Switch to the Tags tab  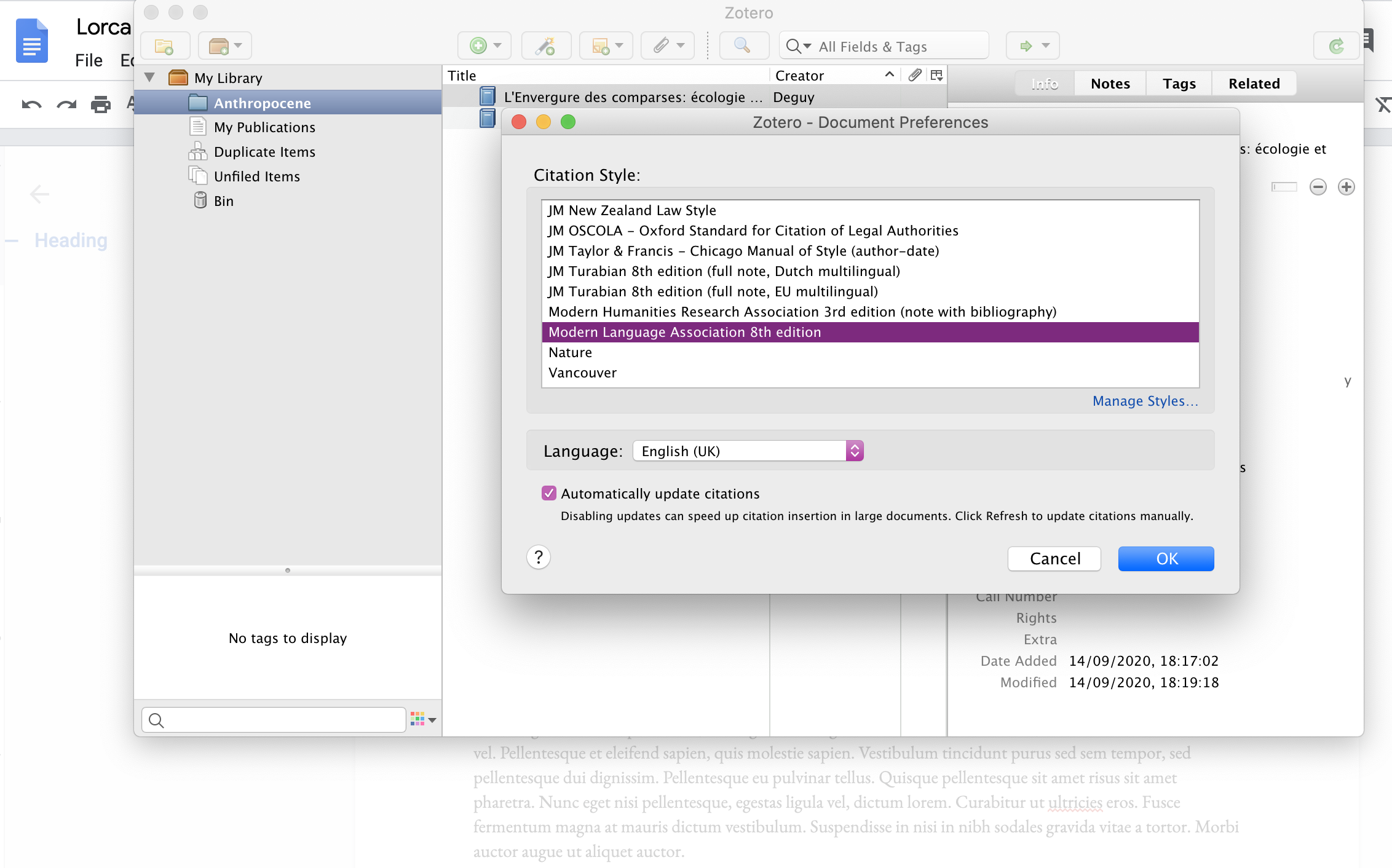click(x=1179, y=84)
